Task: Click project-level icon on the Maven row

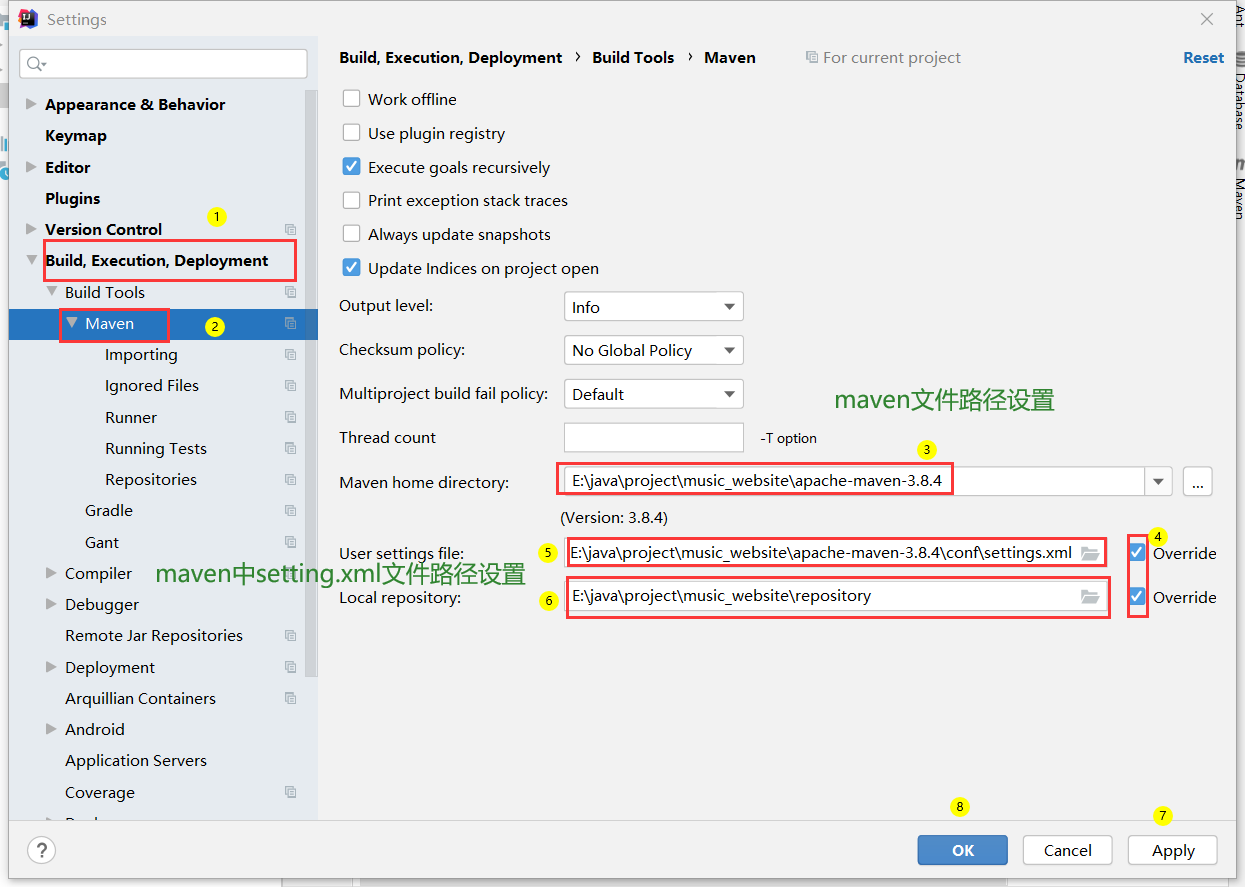Action: pos(290,323)
